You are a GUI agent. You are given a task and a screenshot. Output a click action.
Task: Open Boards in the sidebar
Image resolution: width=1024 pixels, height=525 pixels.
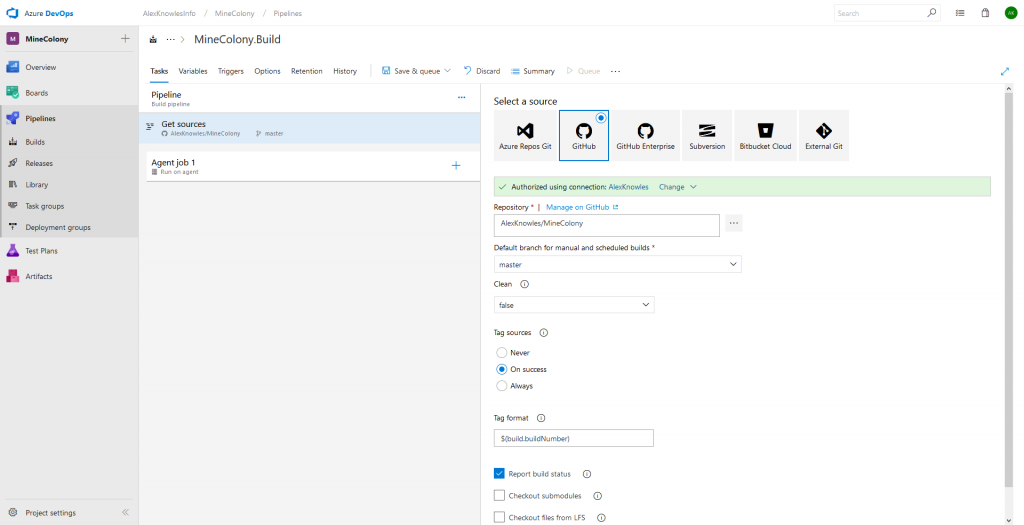37,93
